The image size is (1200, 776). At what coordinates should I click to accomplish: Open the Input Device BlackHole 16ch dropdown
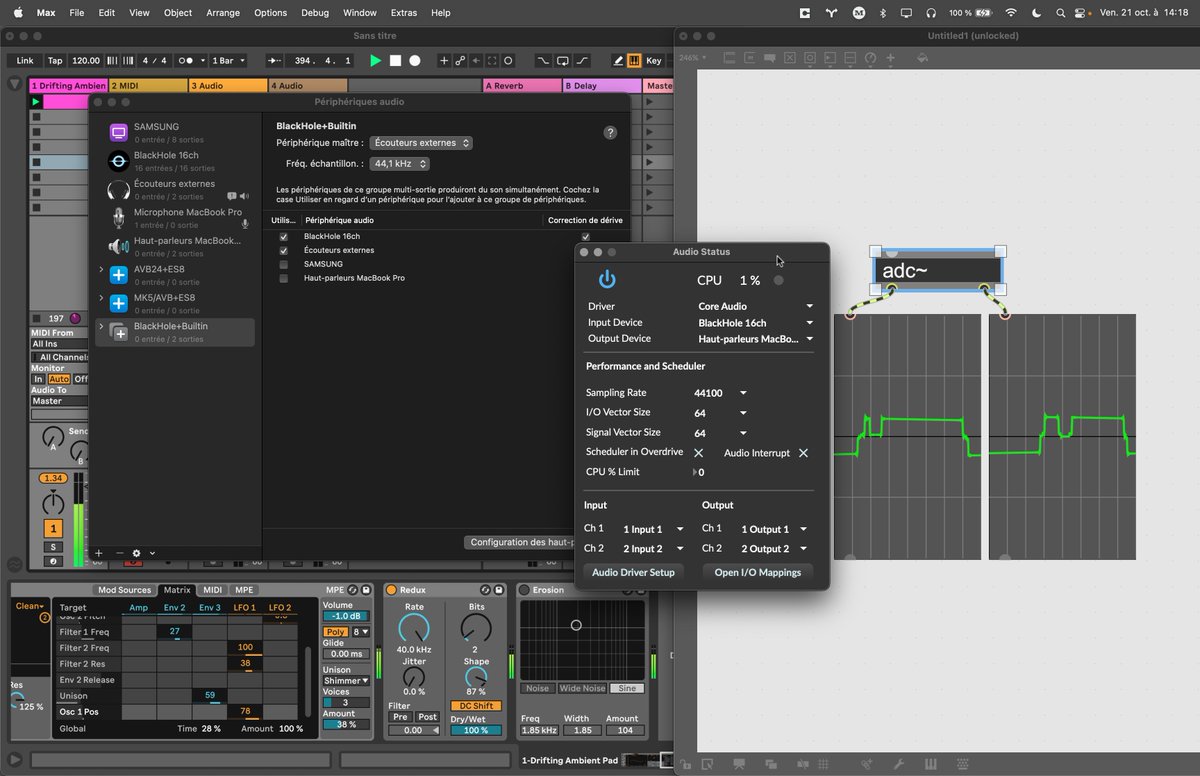(756, 323)
